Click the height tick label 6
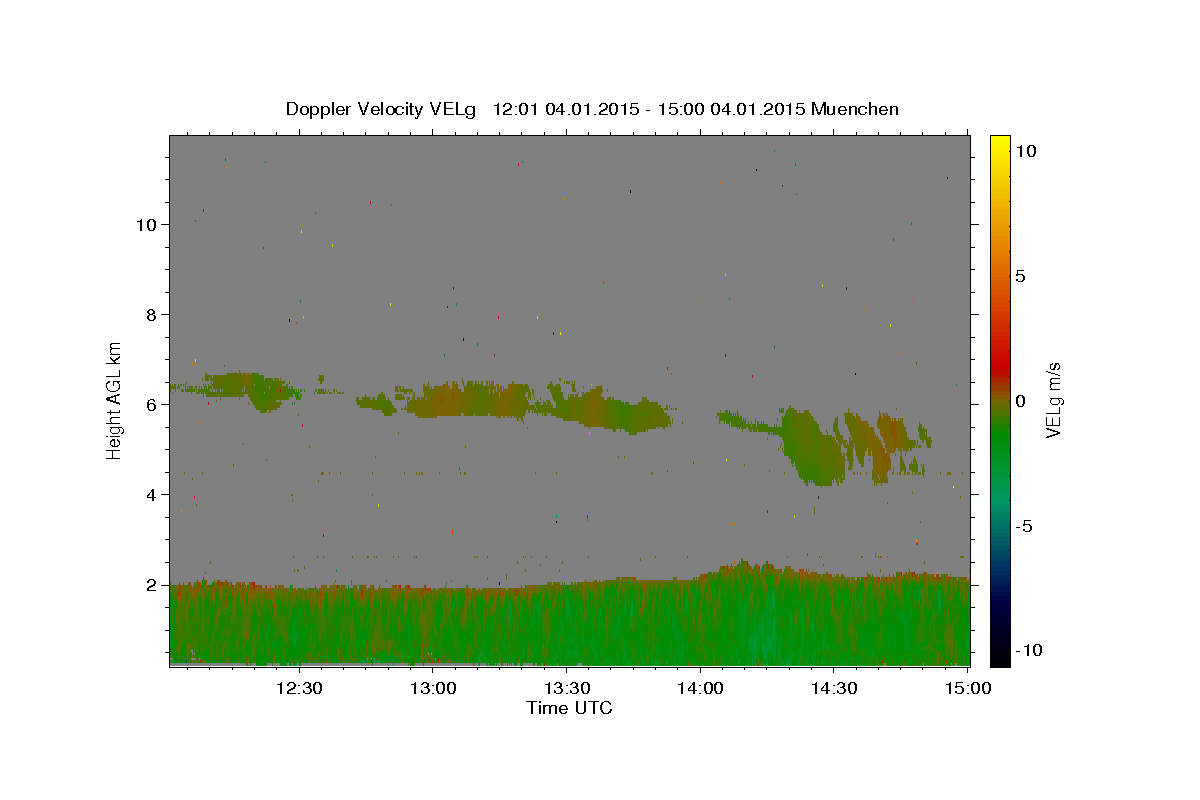 coord(153,405)
